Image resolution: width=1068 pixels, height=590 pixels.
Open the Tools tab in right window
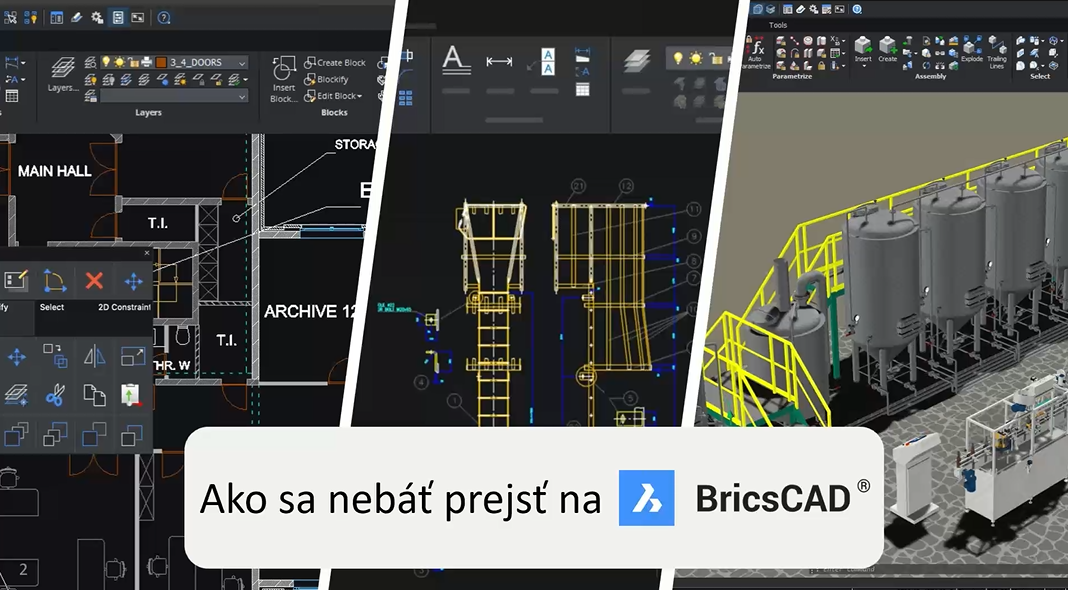(778, 25)
